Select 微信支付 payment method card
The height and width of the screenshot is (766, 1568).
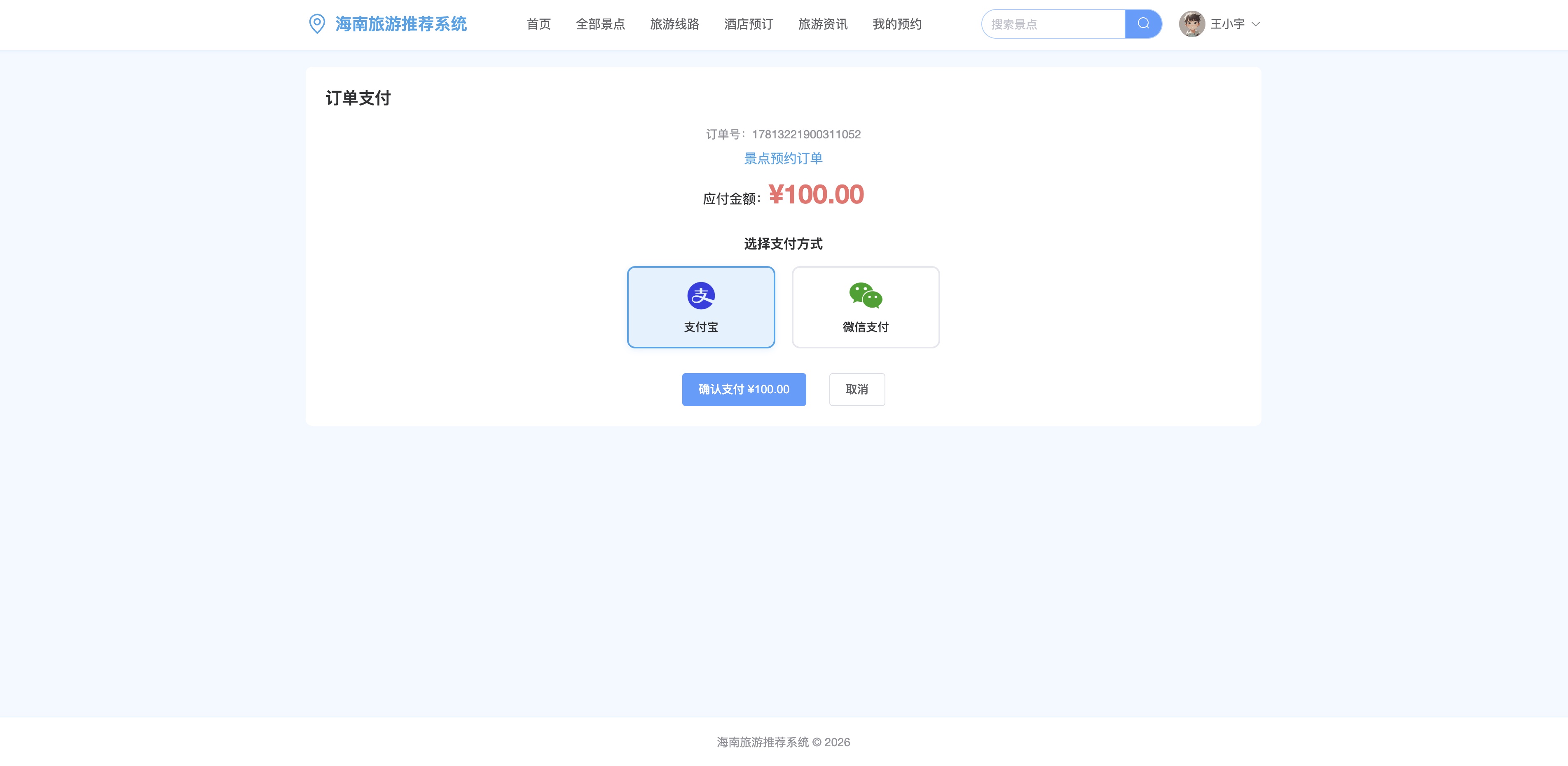coord(866,307)
